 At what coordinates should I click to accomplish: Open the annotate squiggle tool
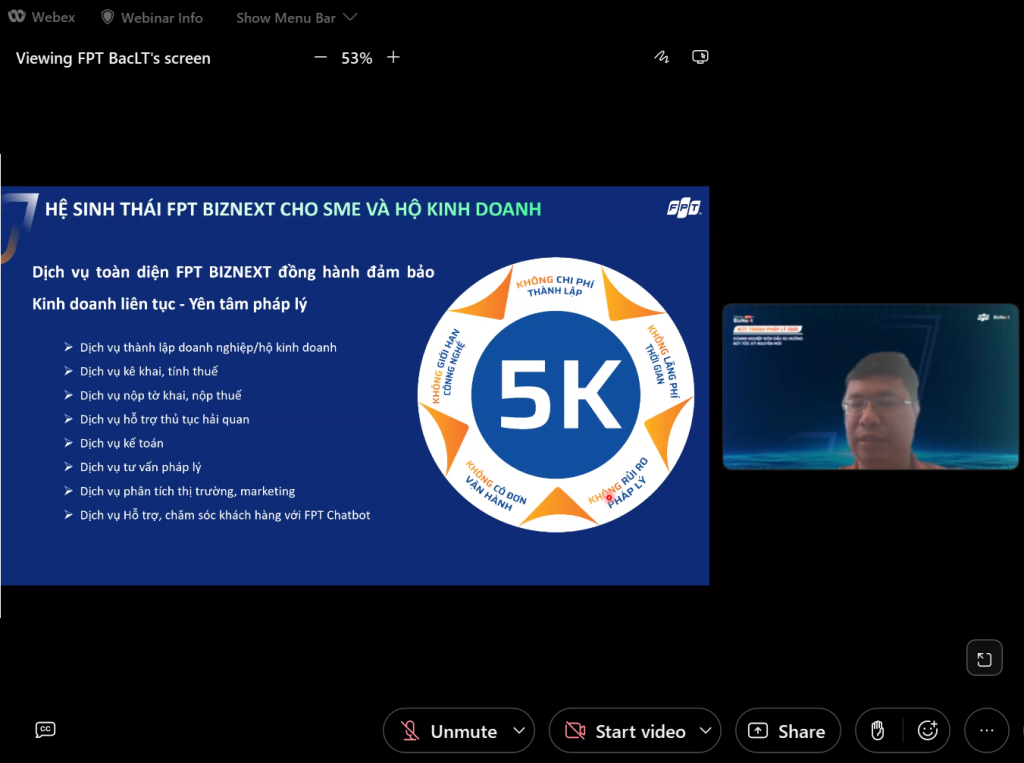662,57
